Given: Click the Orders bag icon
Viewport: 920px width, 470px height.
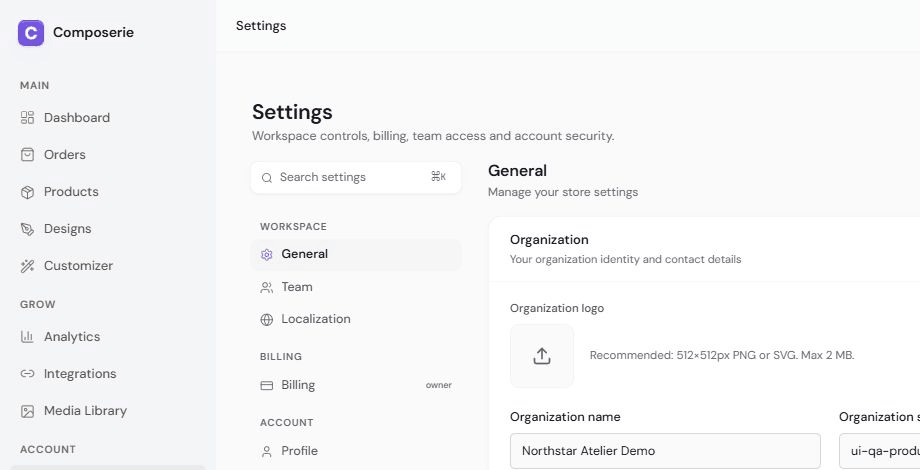Looking at the screenshot, I should (28, 154).
